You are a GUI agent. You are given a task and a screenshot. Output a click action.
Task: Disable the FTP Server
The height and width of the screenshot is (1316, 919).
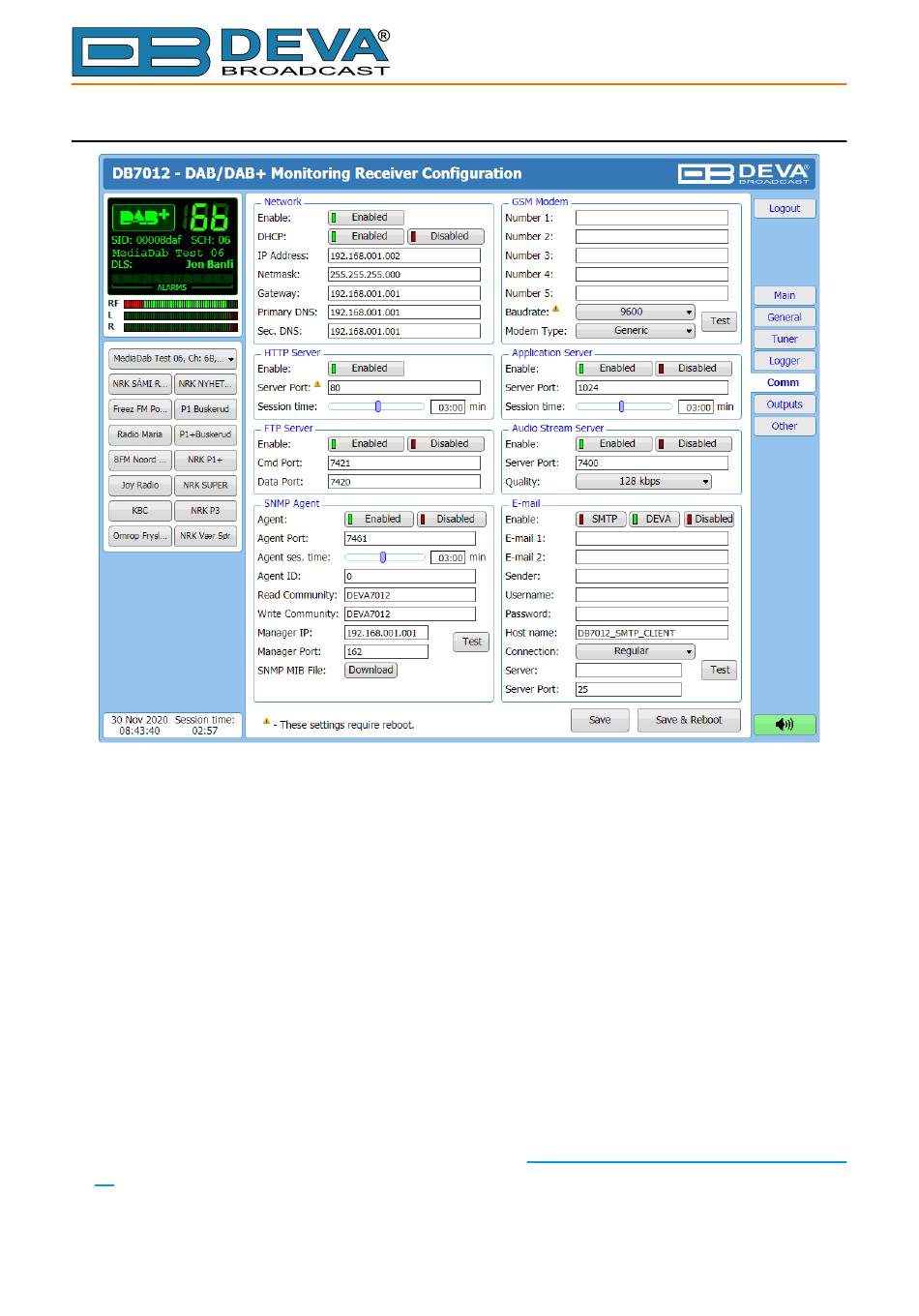446,444
